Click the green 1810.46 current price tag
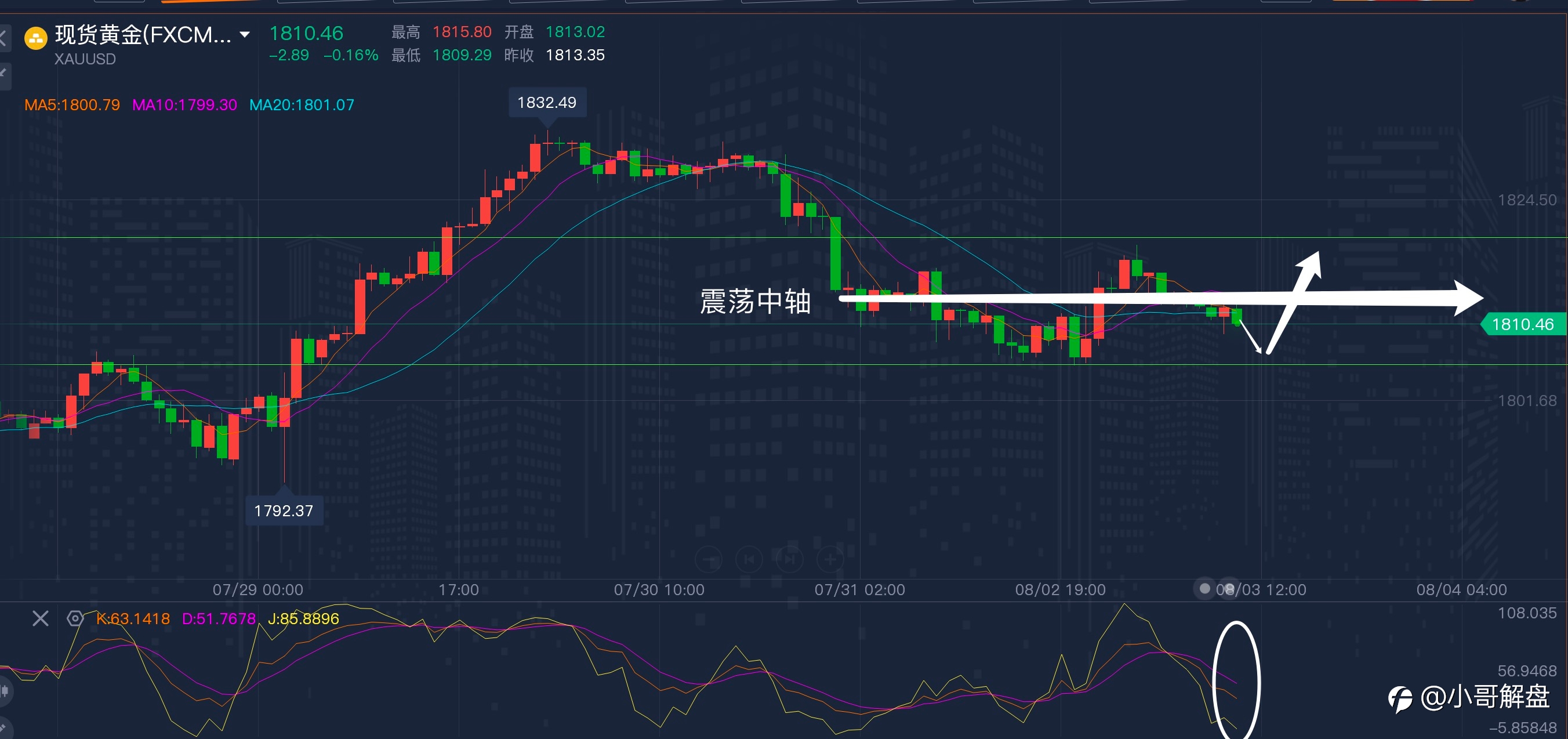 point(1523,324)
